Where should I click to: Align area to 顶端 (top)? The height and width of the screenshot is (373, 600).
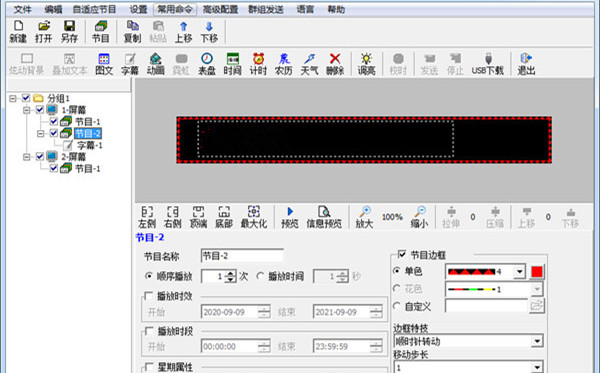click(x=198, y=217)
